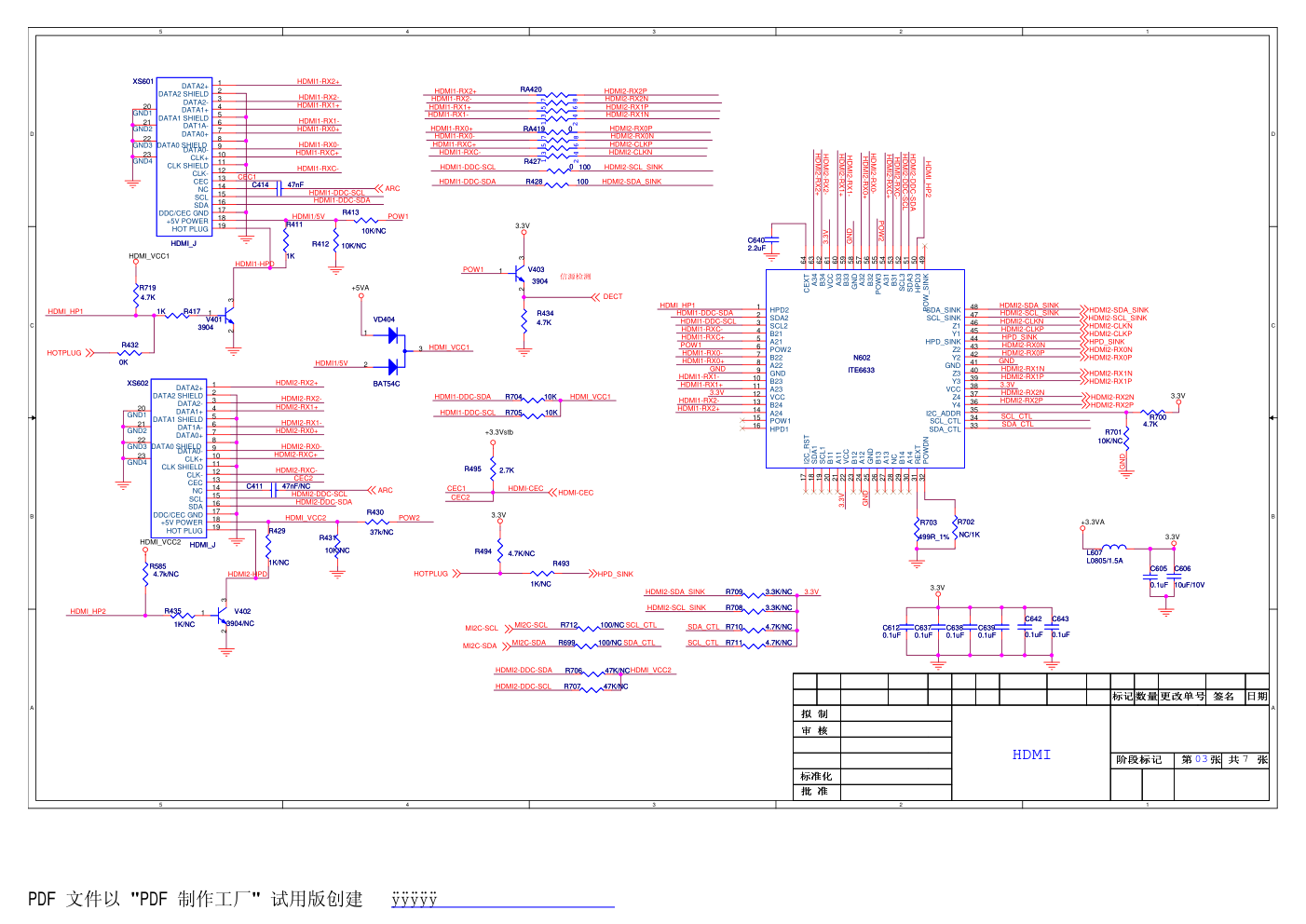Click the XS601 HDMI connector block
This screenshot has height=924, width=1306.
coord(184,156)
